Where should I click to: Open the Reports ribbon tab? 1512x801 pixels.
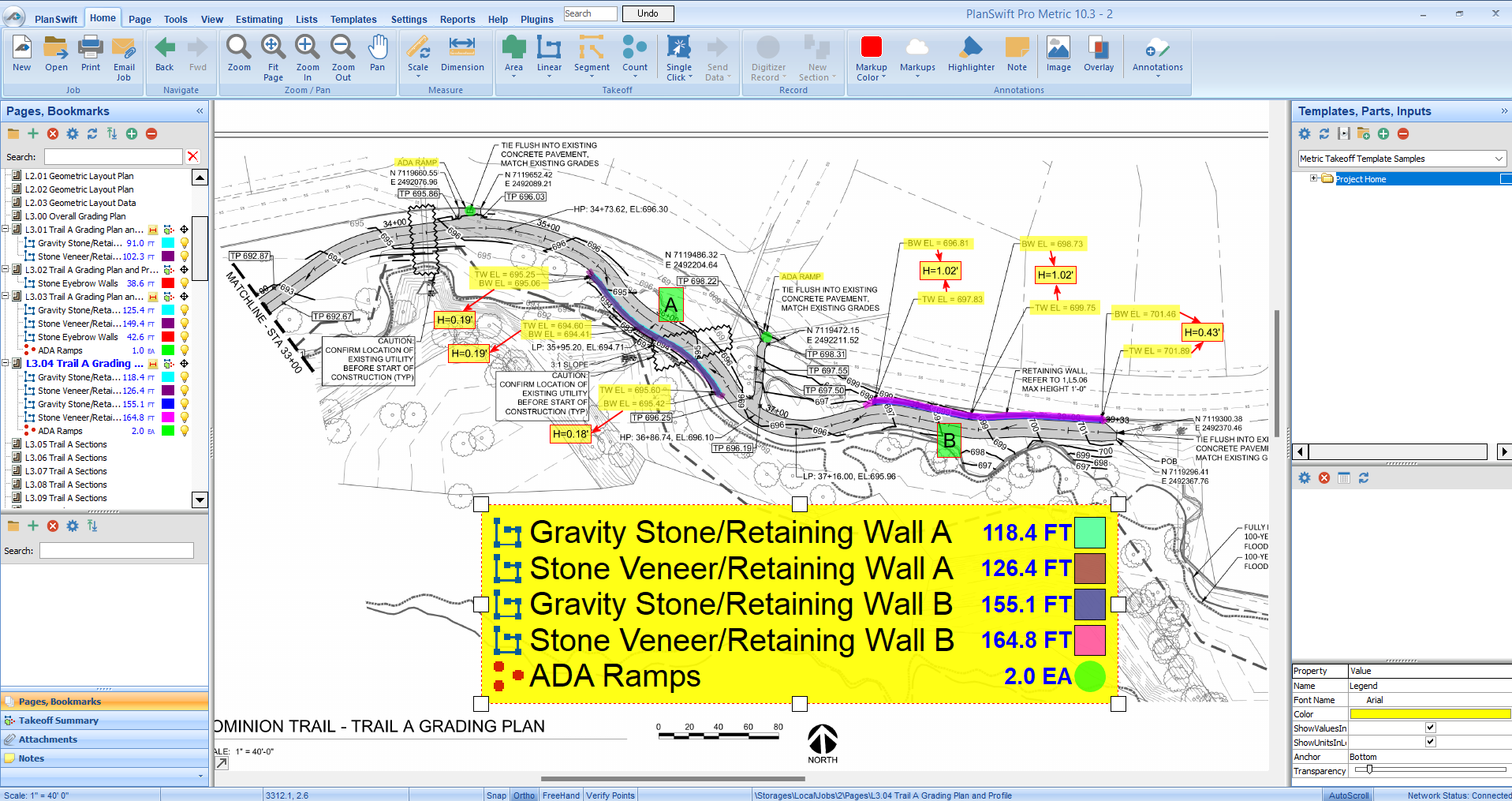click(x=457, y=19)
